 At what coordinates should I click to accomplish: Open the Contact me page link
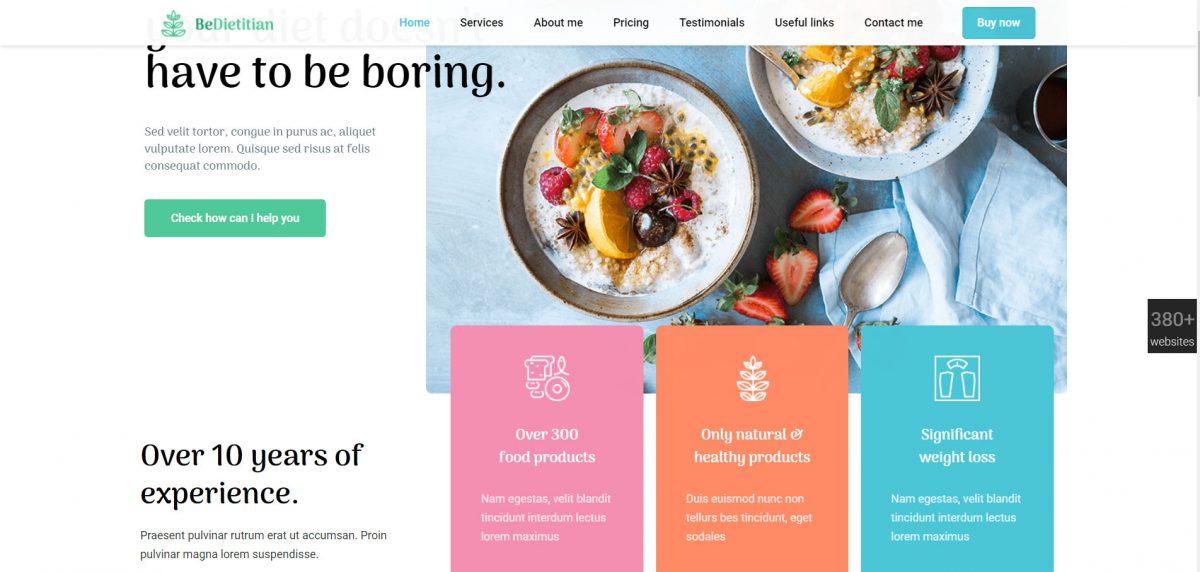pyautogui.click(x=893, y=22)
